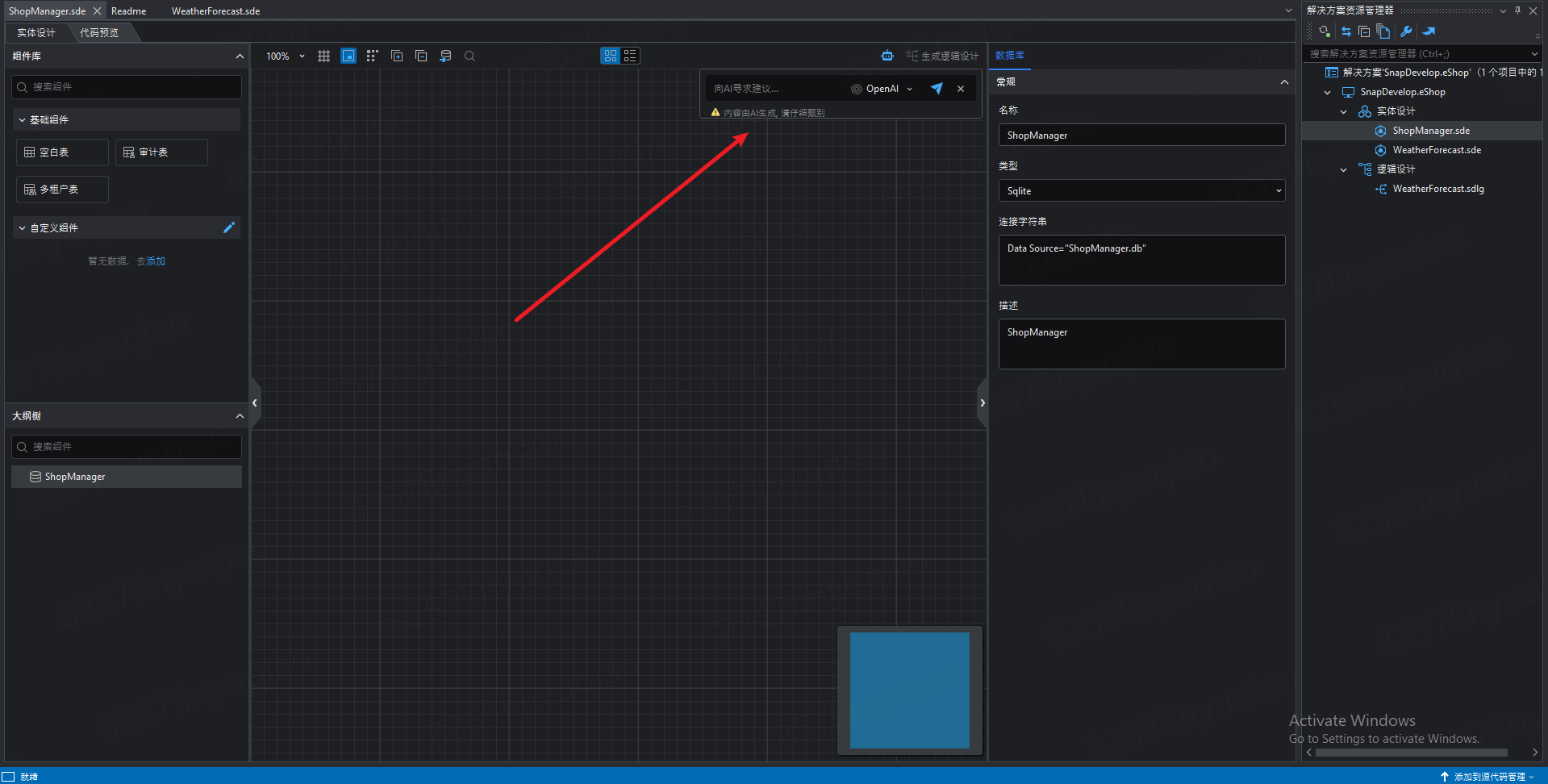Image resolution: width=1548 pixels, height=784 pixels.
Task: Open the Sqlite database type dropdown
Action: pos(1141,191)
